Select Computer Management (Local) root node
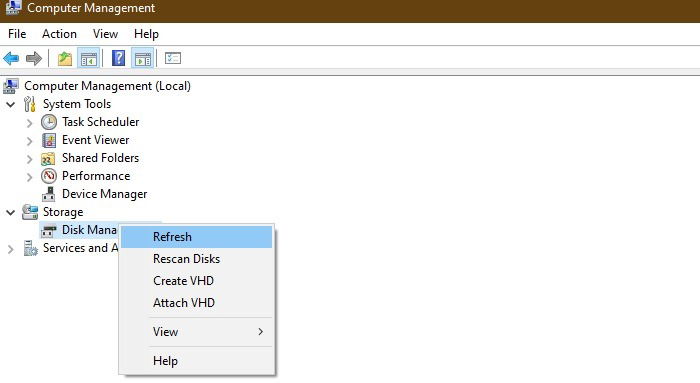This screenshot has width=700, height=383. pyautogui.click(x=107, y=86)
